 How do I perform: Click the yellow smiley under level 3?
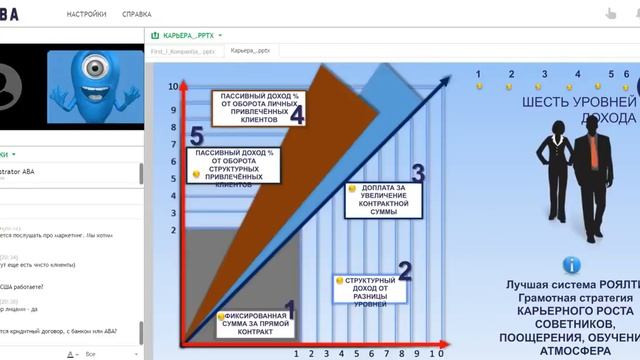click(538, 87)
